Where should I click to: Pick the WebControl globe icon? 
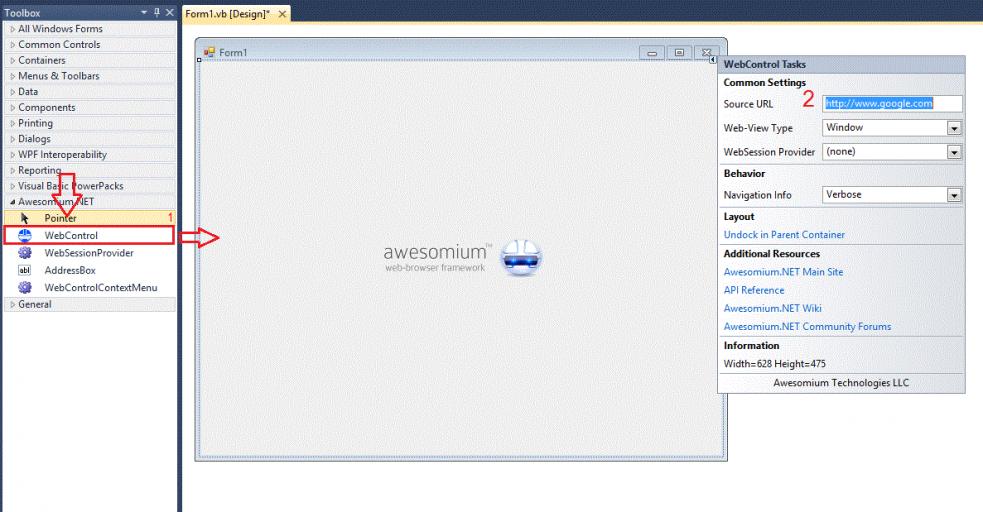tap(24, 236)
